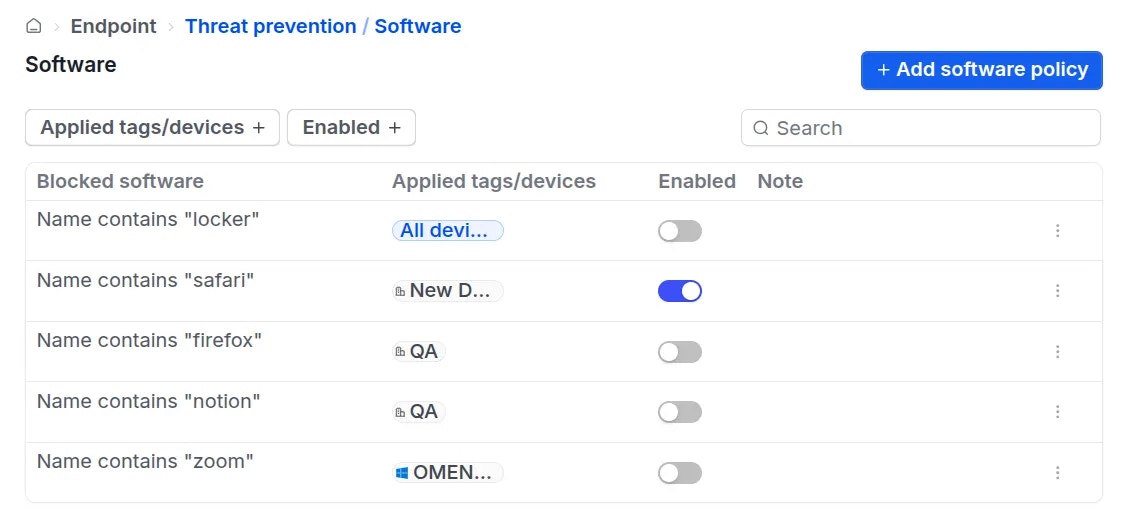Click the Windows icon on OMEN device tag
Image resolution: width=1125 pixels, height=523 pixels.
[402, 473]
